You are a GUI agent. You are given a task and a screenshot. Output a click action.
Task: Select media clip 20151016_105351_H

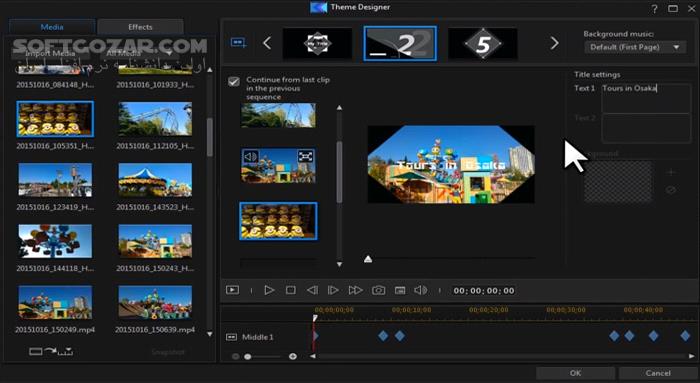tap(55, 119)
